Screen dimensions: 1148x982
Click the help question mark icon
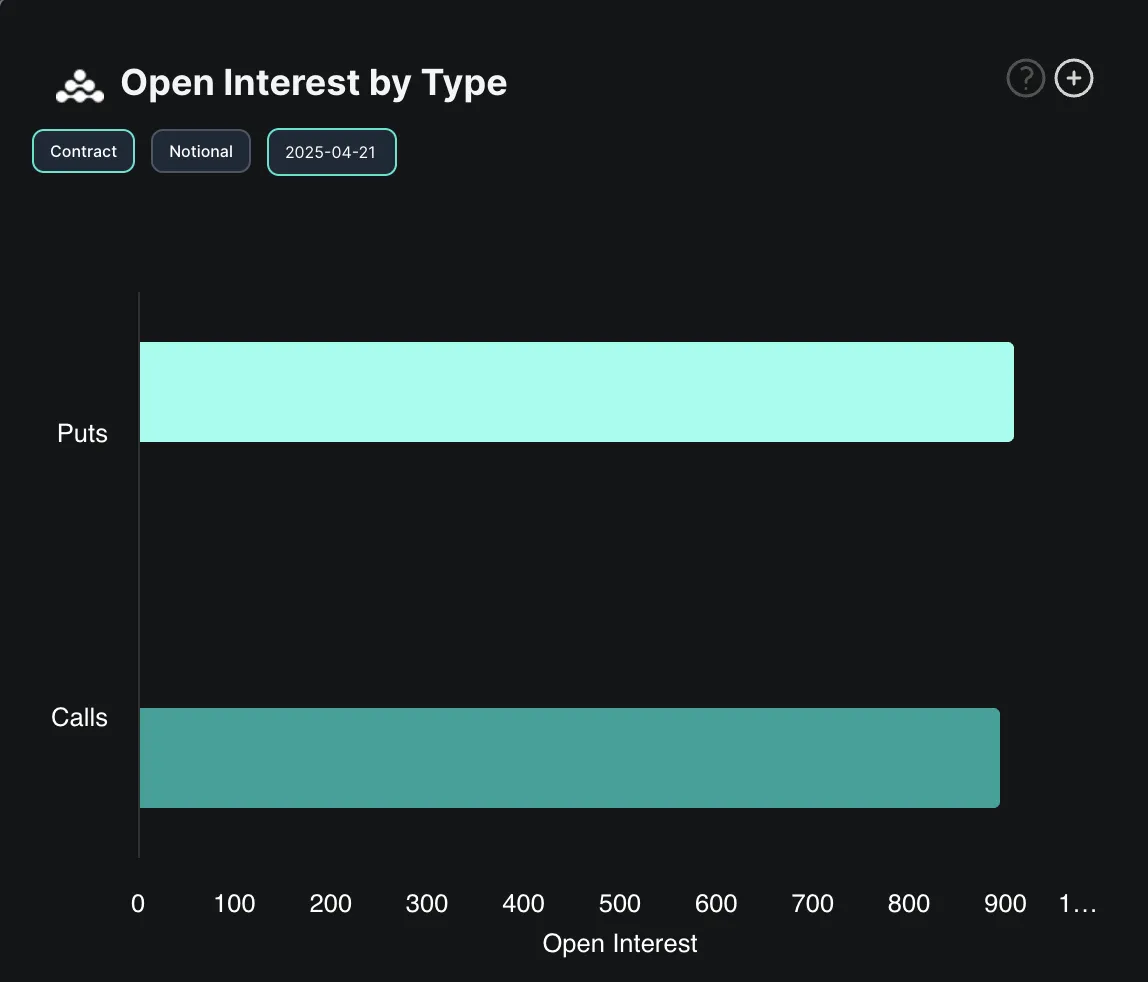pos(1025,78)
